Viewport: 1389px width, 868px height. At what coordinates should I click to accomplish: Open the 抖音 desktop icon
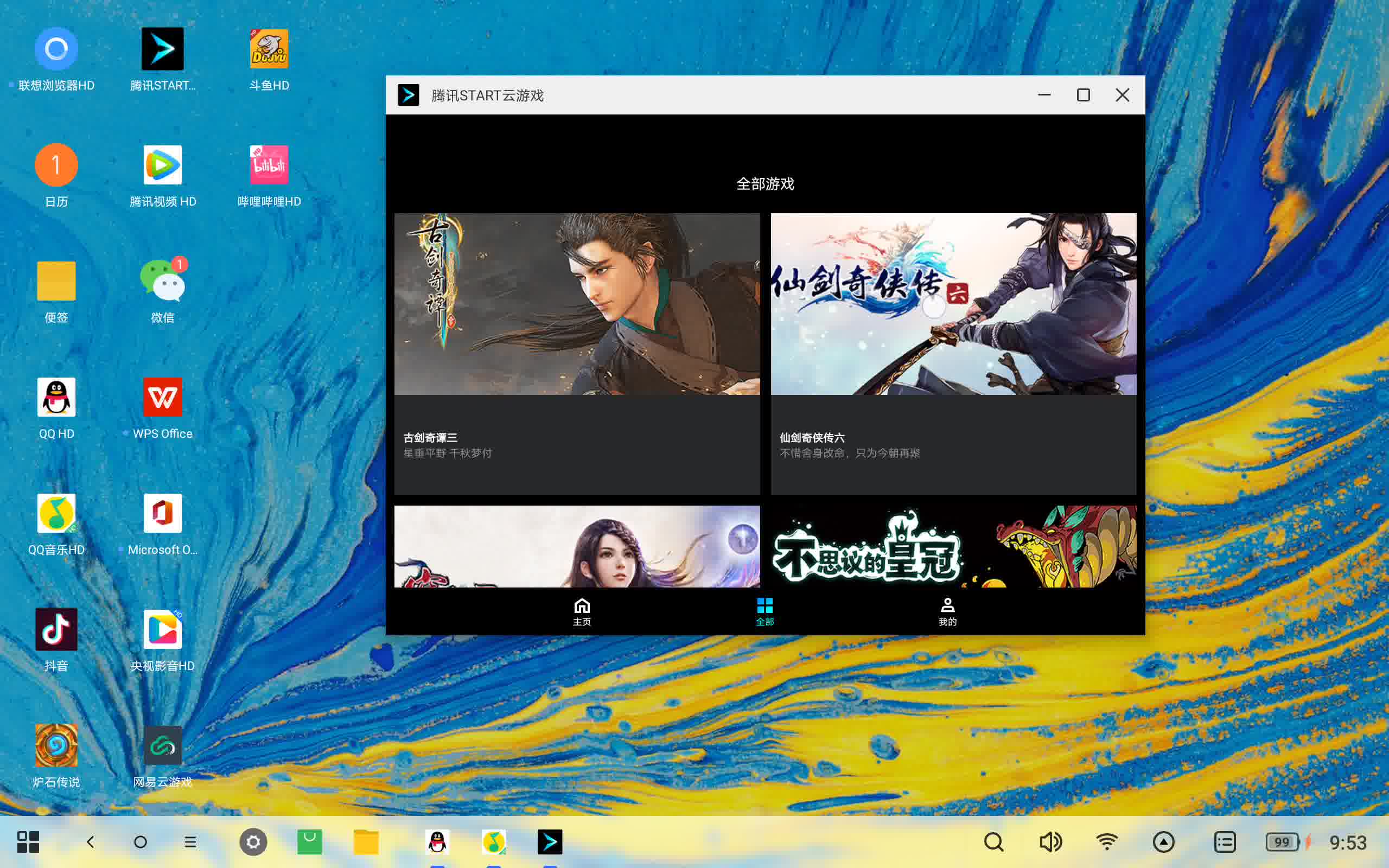[x=56, y=630]
